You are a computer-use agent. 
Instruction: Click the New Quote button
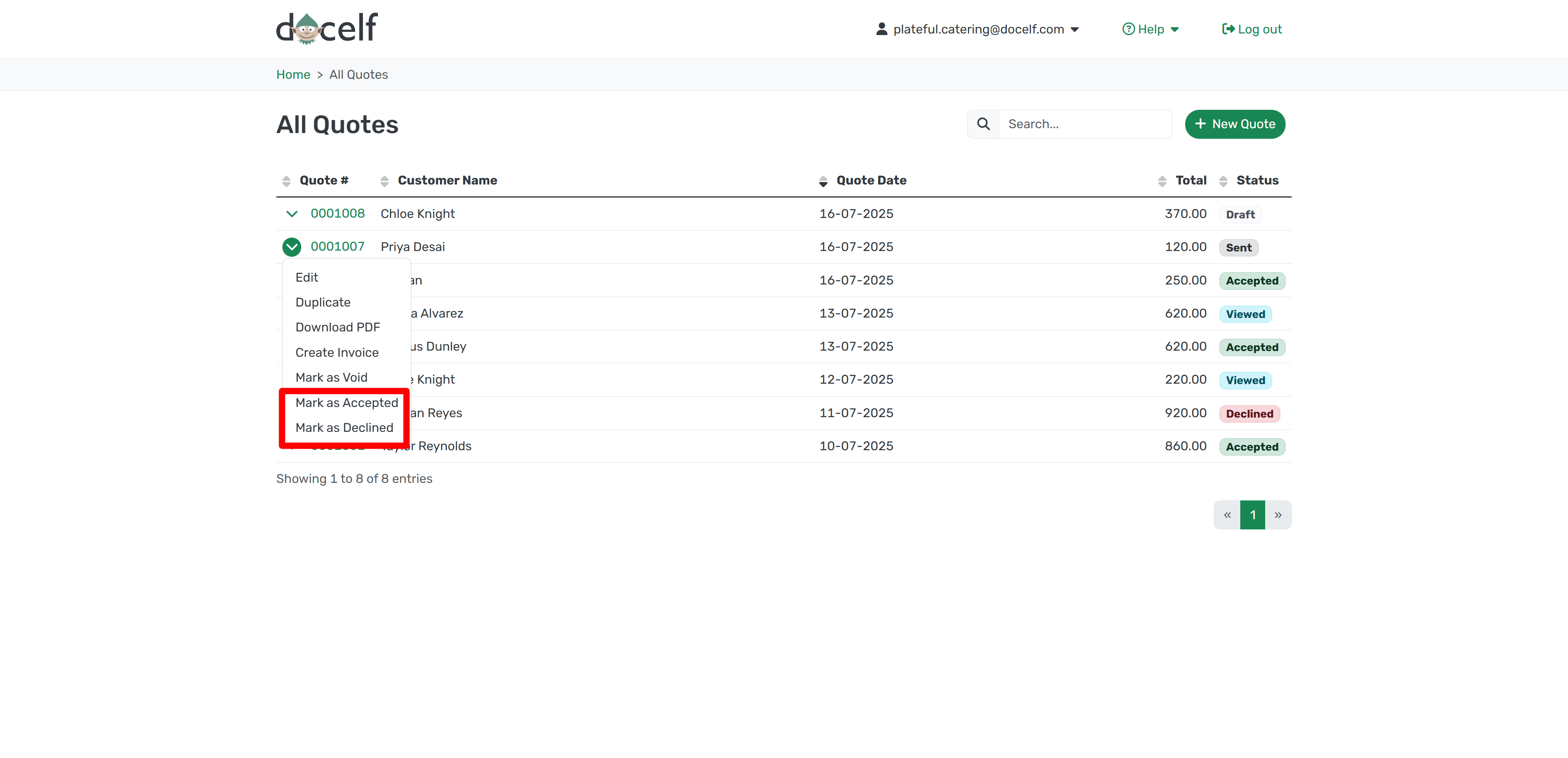[x=1235, y=124]
